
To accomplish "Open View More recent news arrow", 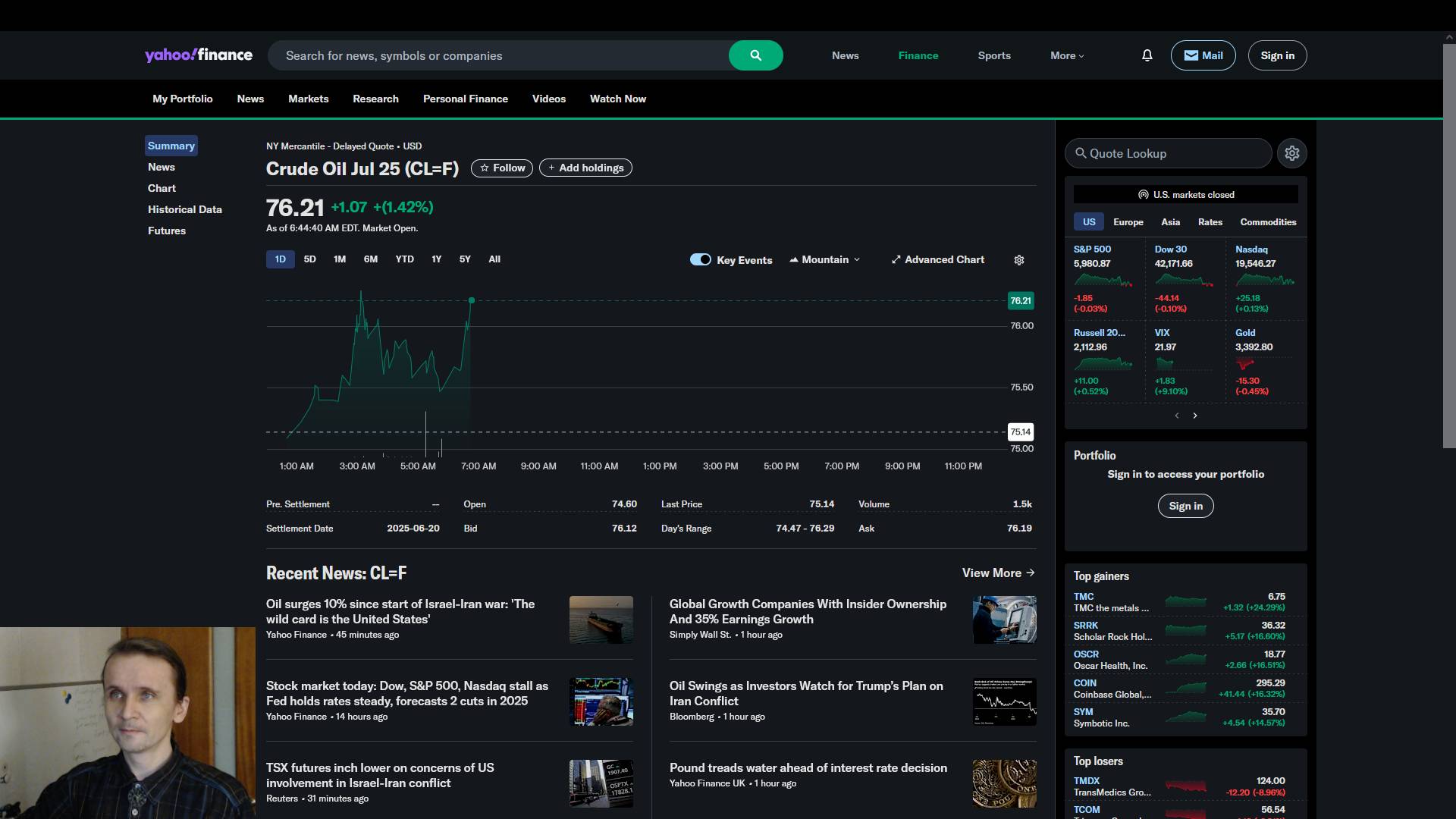I will pyautogui.click(x=1030, y=573).
